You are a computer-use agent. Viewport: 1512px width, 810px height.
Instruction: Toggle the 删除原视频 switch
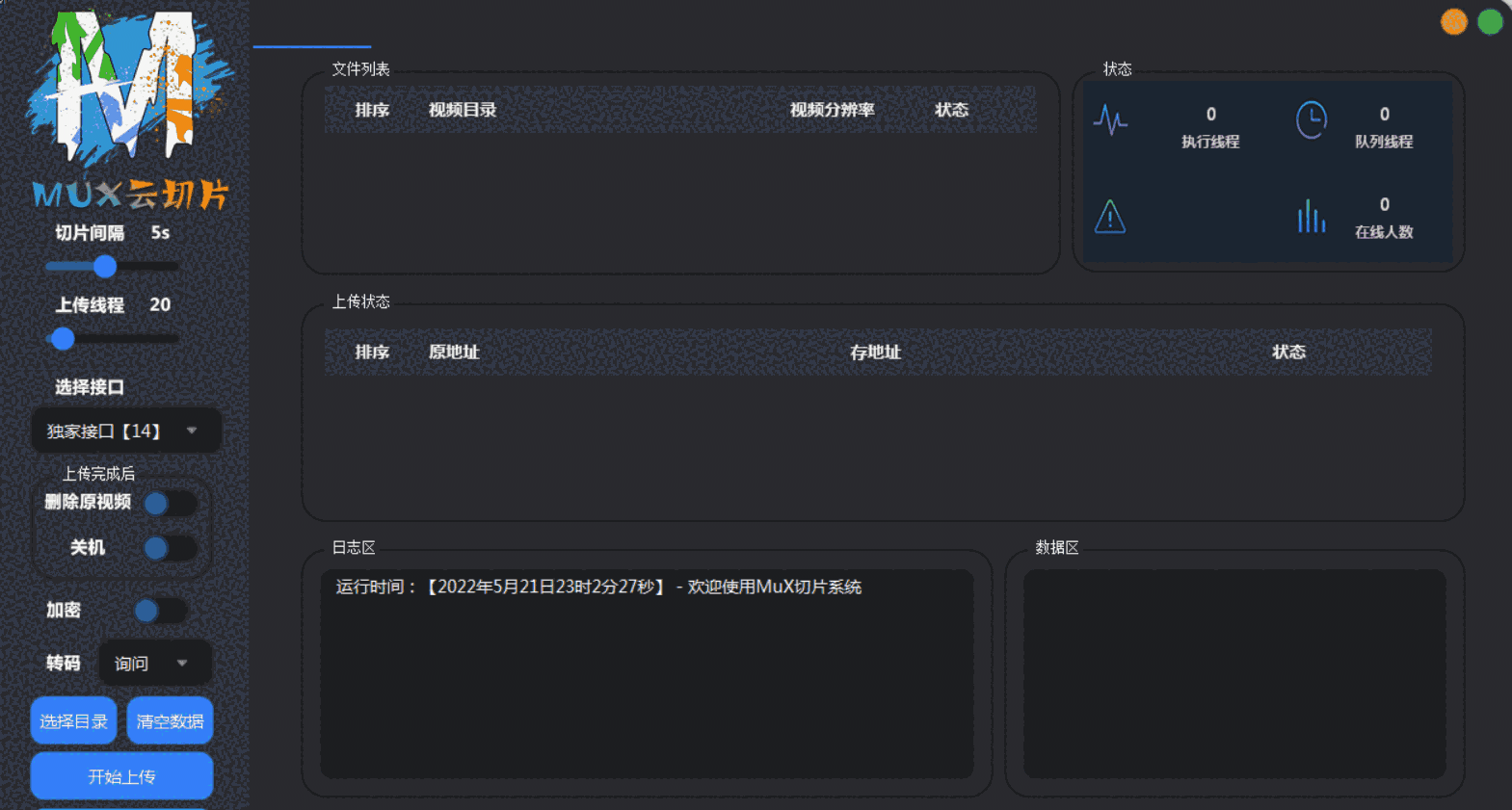pos(170,503)
